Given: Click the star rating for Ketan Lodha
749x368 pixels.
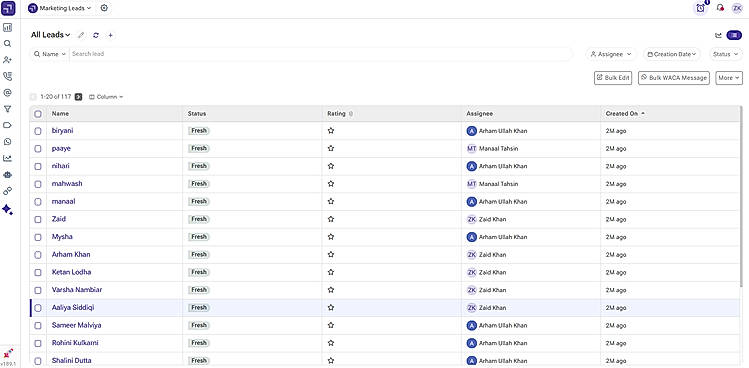Looking at the screenshot, I should tap(331, 272).
